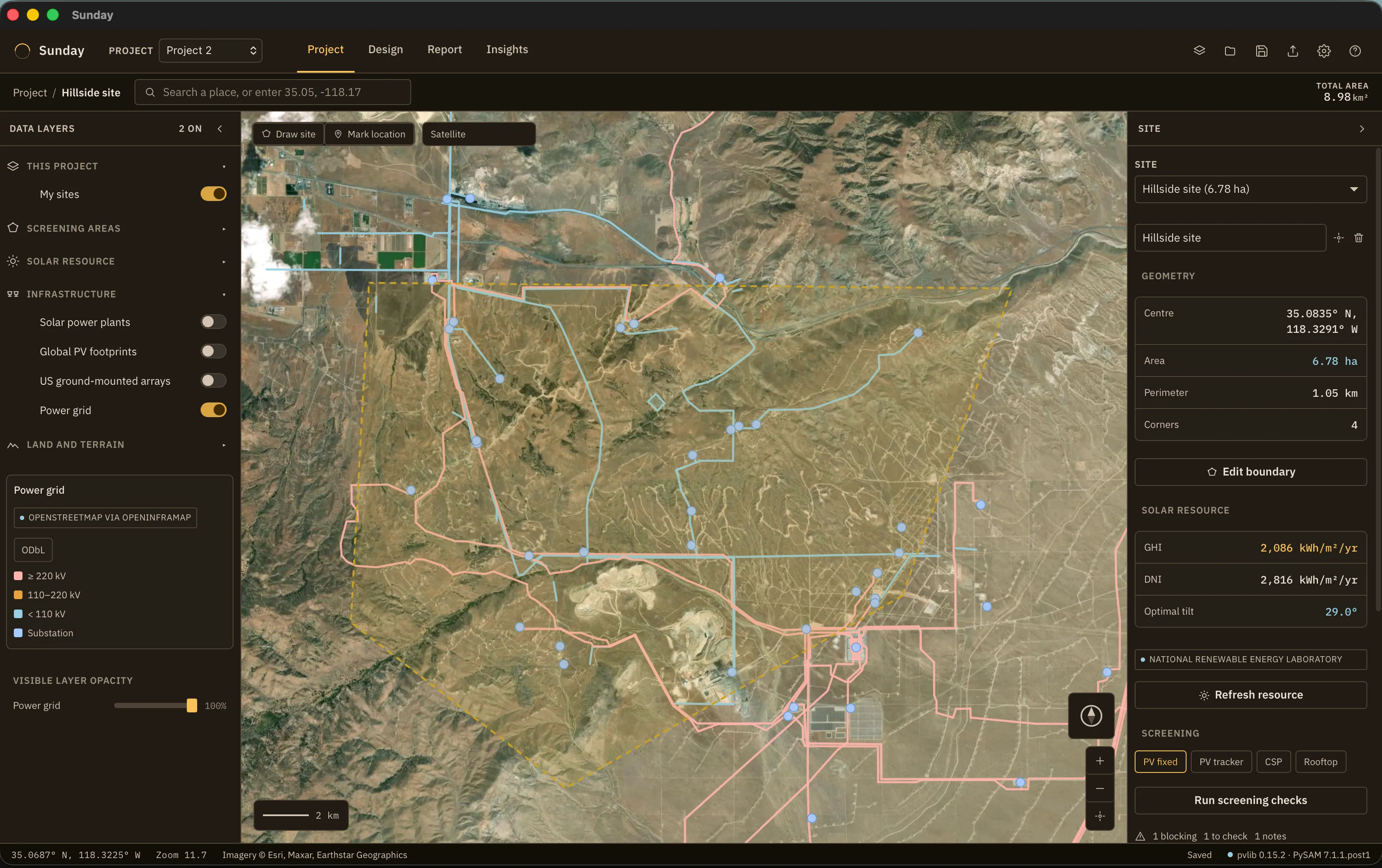Screen dimensions: 1382x868
Task: Click the ≥ 220 kV legend color swatch
Action: pyautogui.click(x=18, y=575)
